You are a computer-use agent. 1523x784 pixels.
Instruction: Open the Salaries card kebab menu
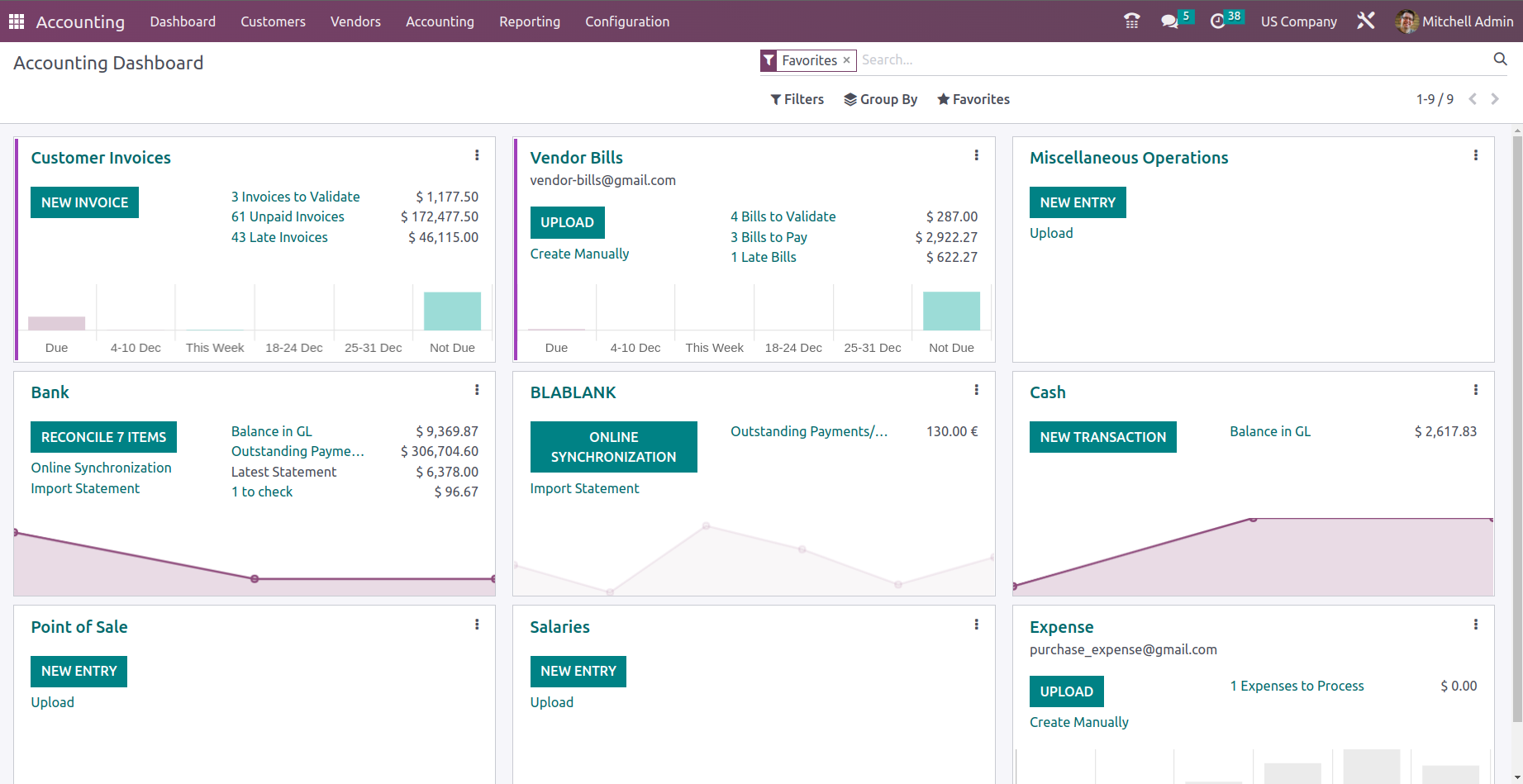coord(977,625)
